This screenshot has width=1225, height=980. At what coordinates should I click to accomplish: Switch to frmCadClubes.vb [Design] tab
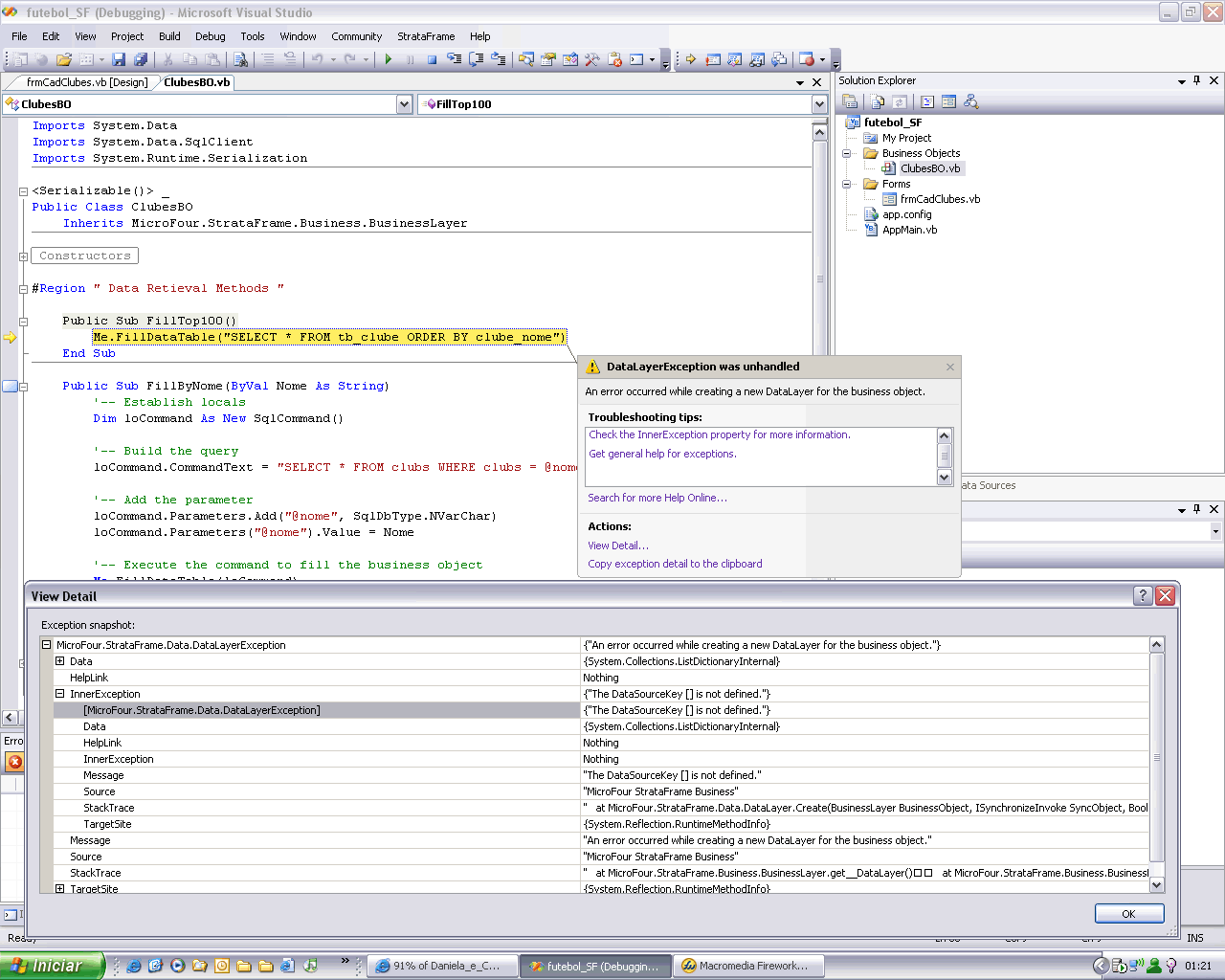point(84,82)
